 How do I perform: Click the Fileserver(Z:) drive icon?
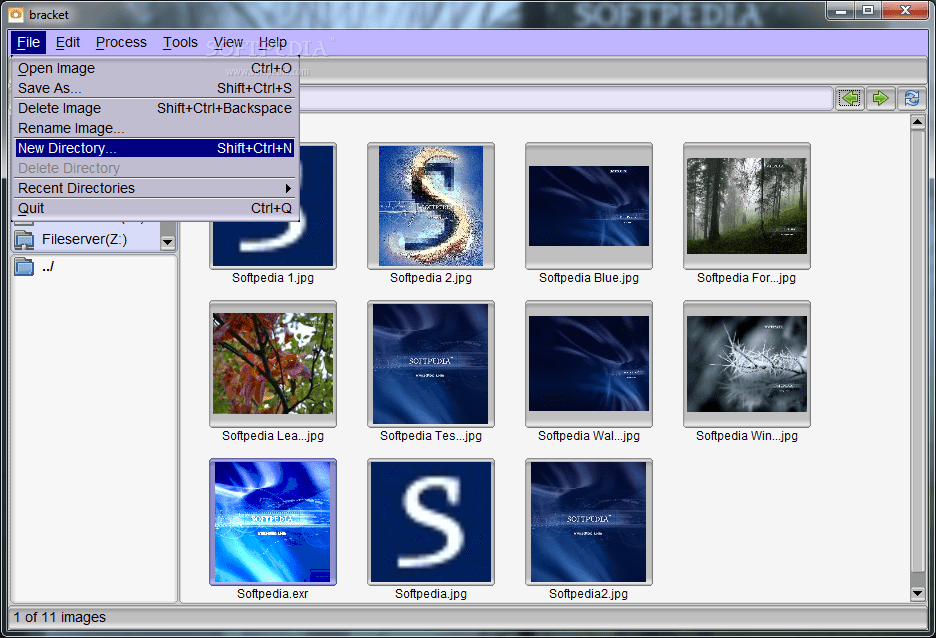[x=24, y=240]
